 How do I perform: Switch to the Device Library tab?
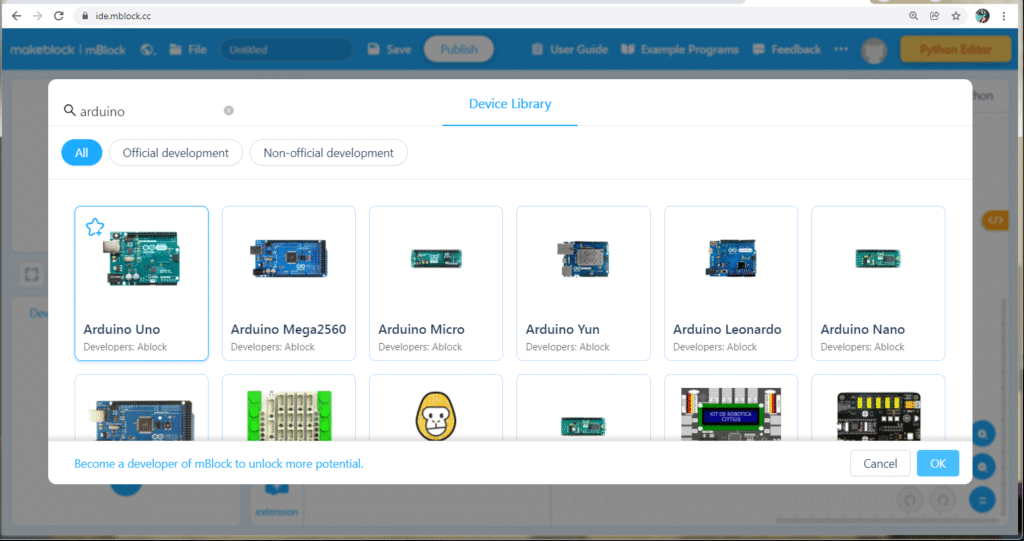point(510,104)
